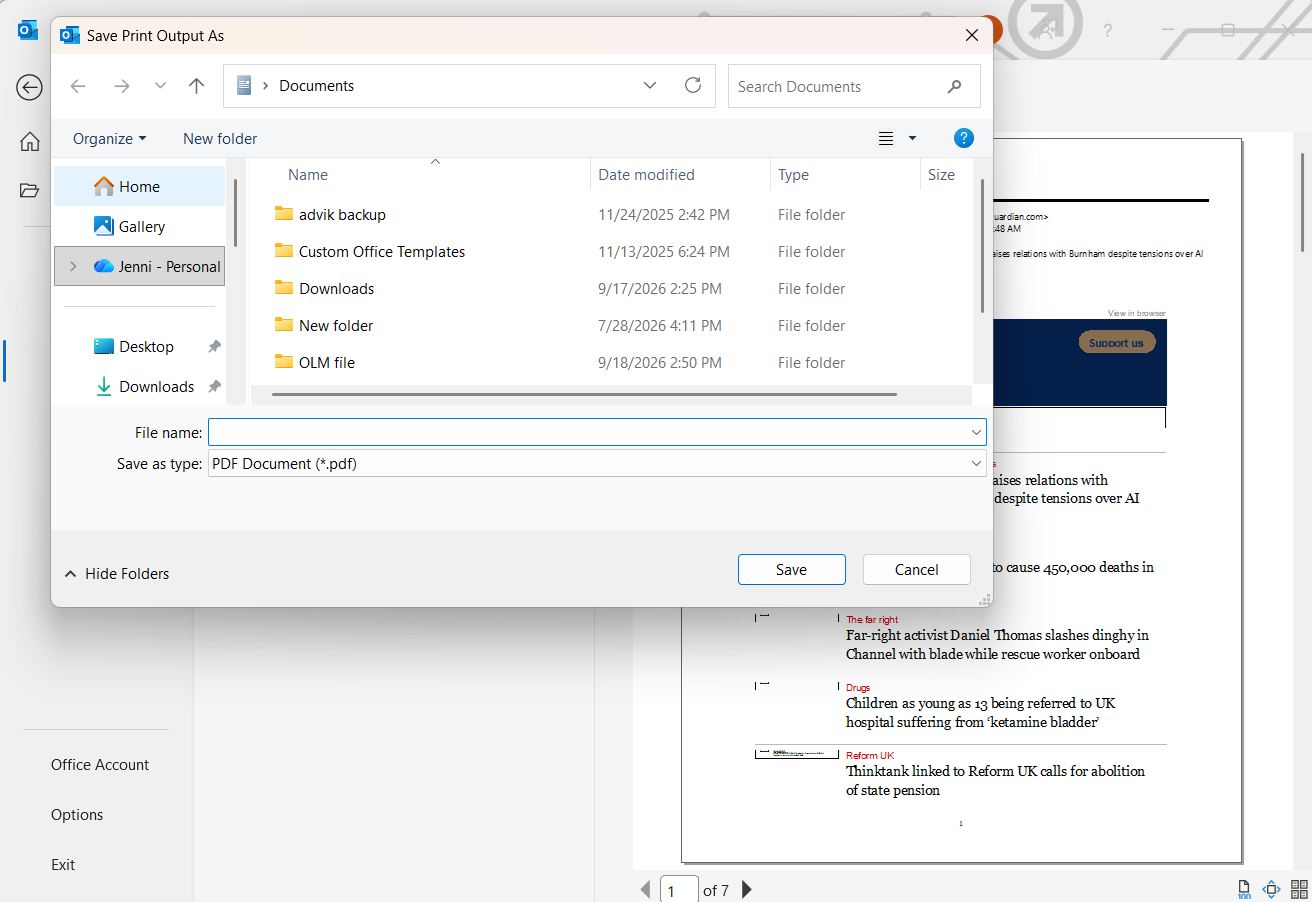Select Home in navigation pane
This screenshot has height=902, width=1312.
[139, 187]
